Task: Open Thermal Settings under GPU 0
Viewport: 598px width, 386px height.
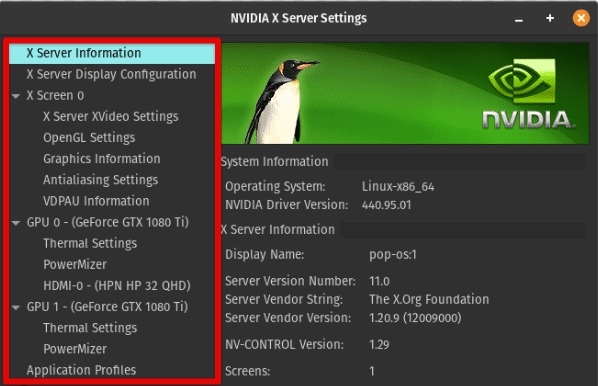Action: point(90,243)
